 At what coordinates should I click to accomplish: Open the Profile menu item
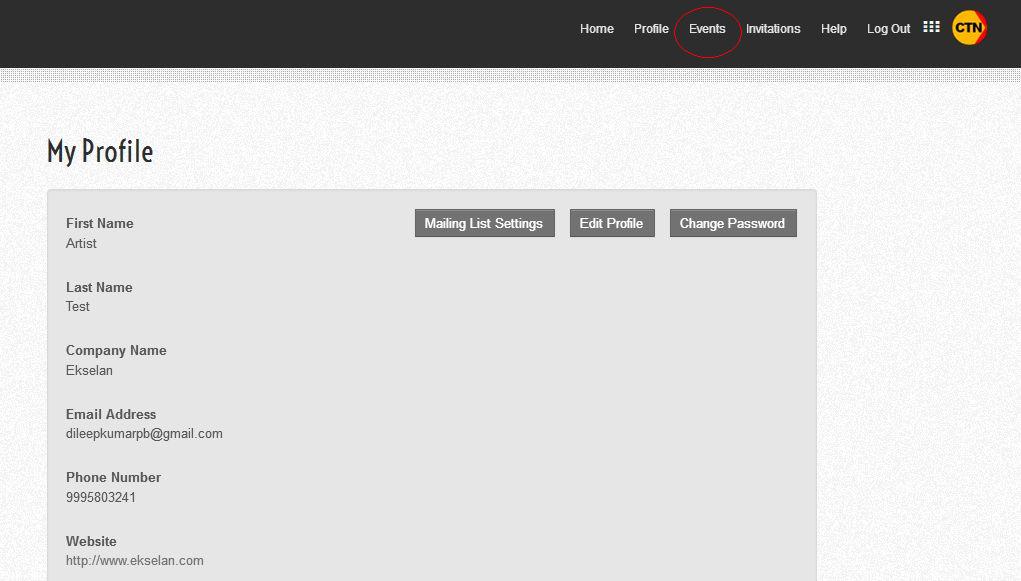click(x=651, y=29)
